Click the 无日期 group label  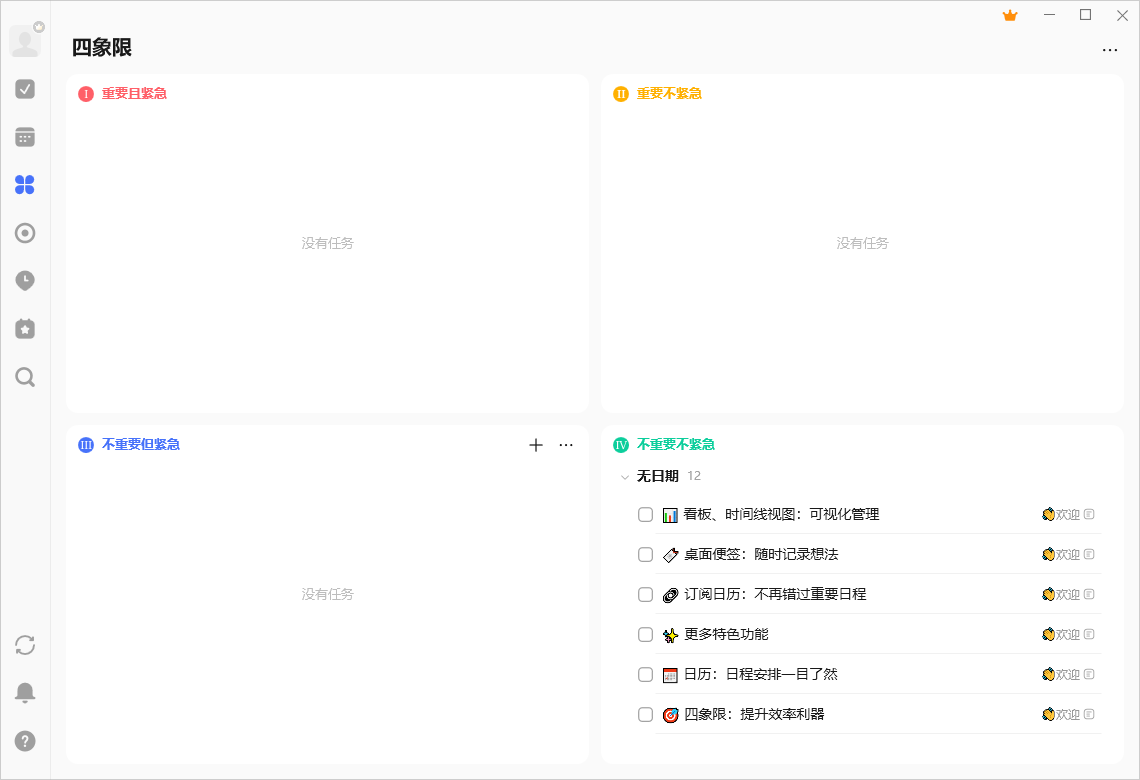point(658,476)
